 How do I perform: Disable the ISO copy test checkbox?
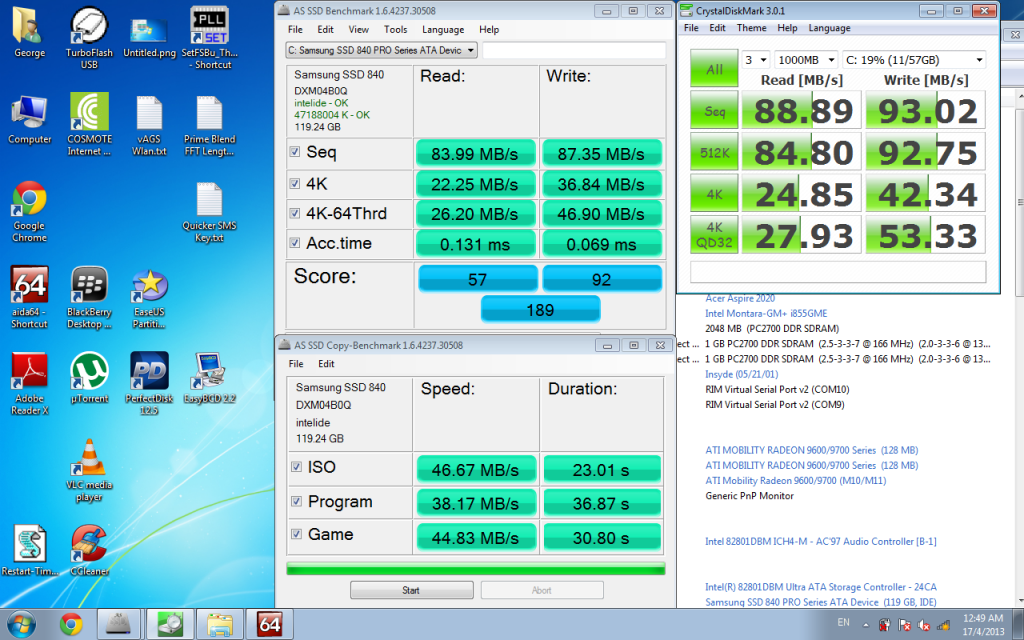tap(295, 467)
